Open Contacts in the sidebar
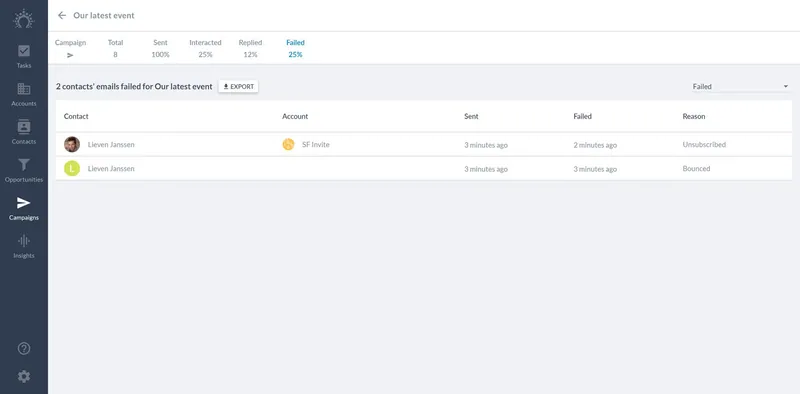 pos(23,132)
